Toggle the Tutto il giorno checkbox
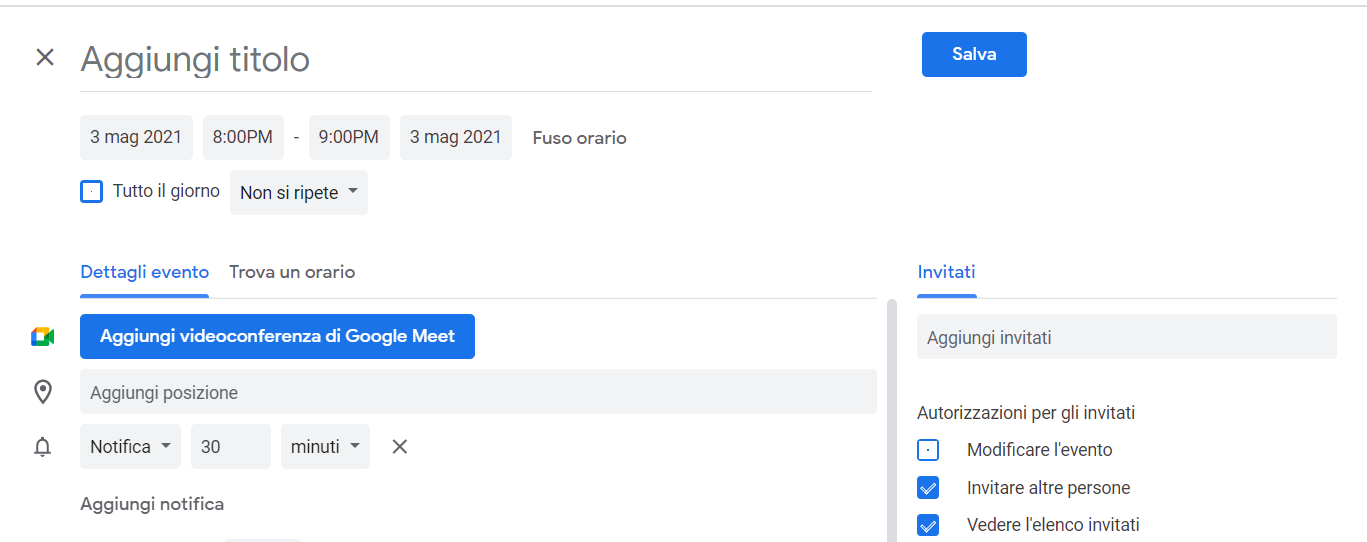 click(x=91, y=191)
